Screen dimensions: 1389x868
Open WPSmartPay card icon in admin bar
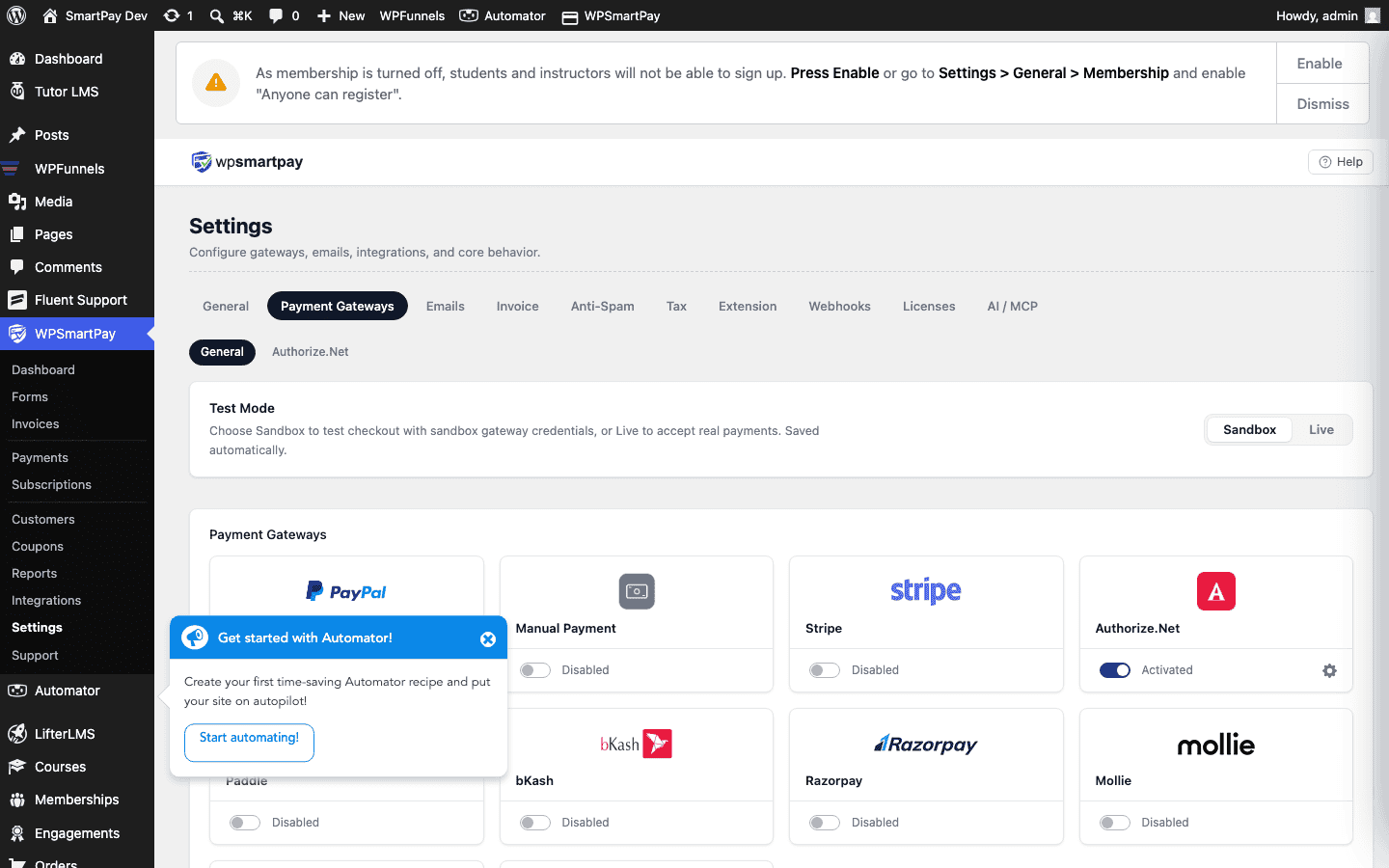(570, 16)
